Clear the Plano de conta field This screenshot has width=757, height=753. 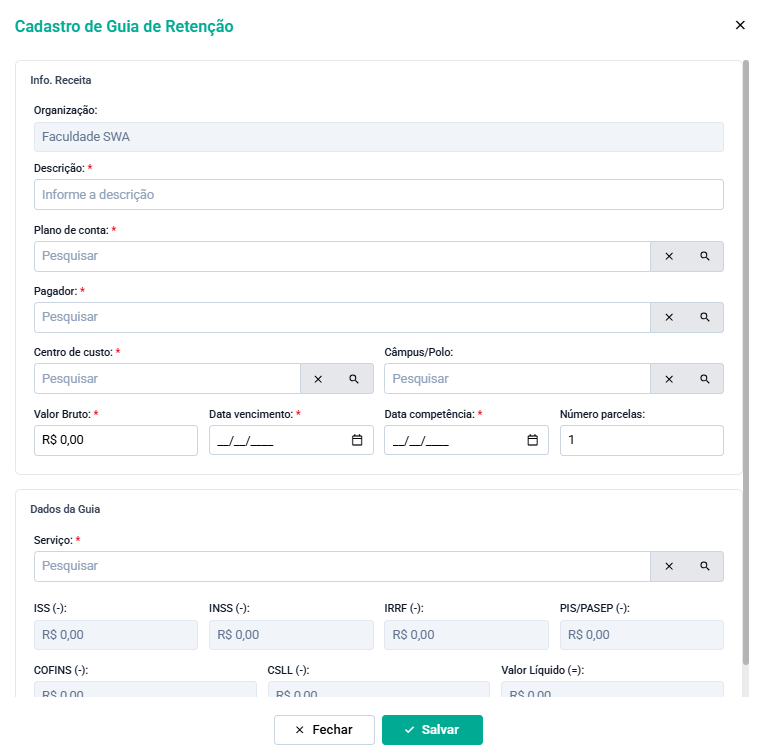click(669, 256)
